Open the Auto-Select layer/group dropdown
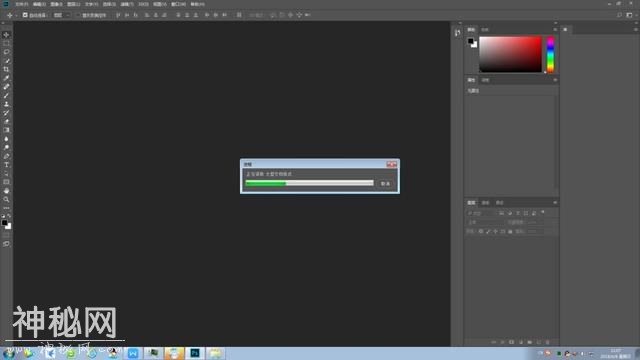 coord(62,15)
